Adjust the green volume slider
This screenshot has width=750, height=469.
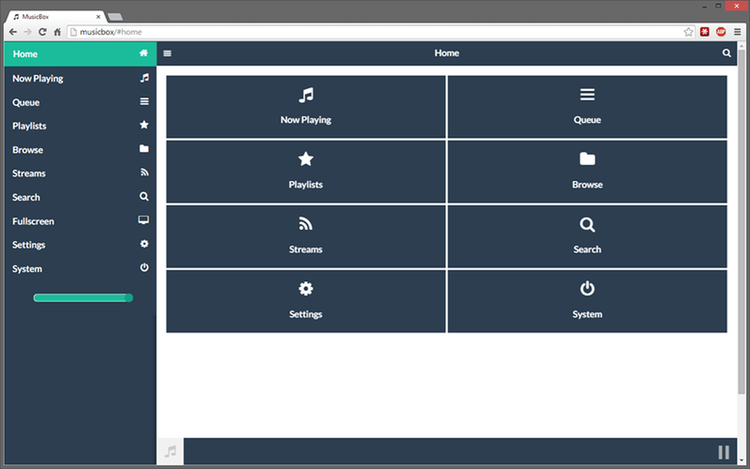tap(83, 298)
